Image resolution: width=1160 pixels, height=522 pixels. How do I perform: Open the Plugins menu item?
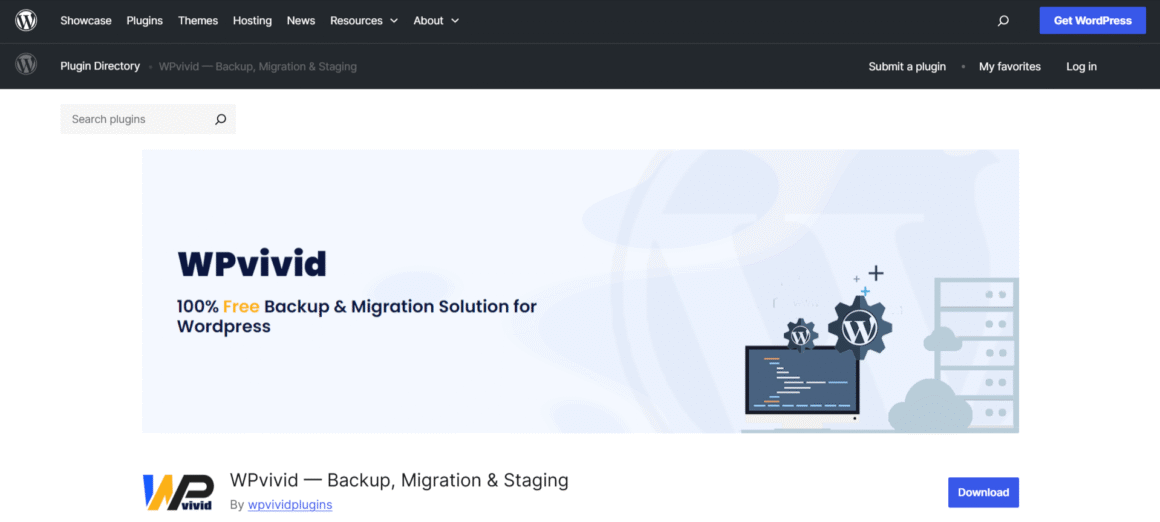[144, 21]
